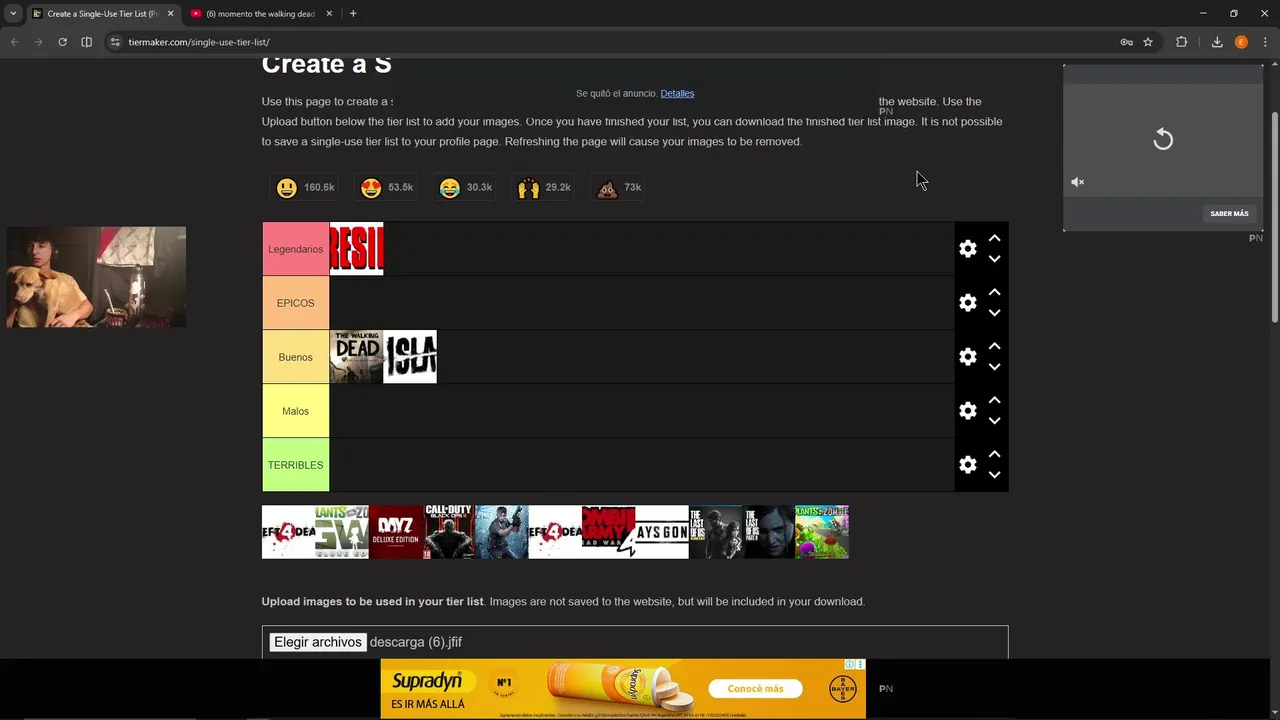Open a new browser tab
The width and height of the screenshot is (1280, 720).
[353, 14]
